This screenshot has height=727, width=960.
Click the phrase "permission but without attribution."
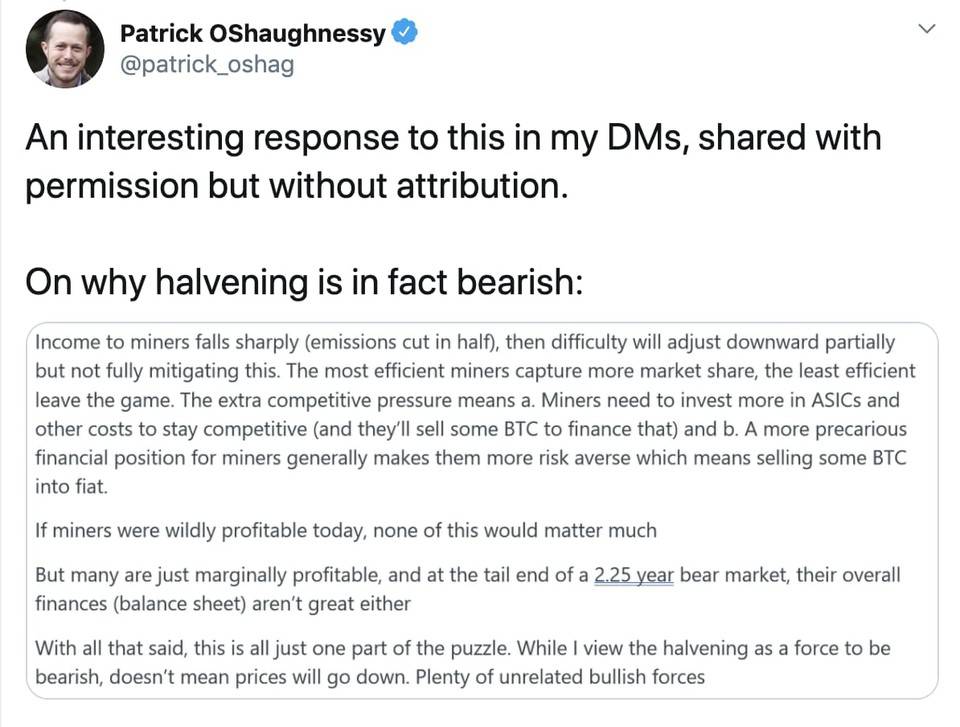tap(296, 187)
